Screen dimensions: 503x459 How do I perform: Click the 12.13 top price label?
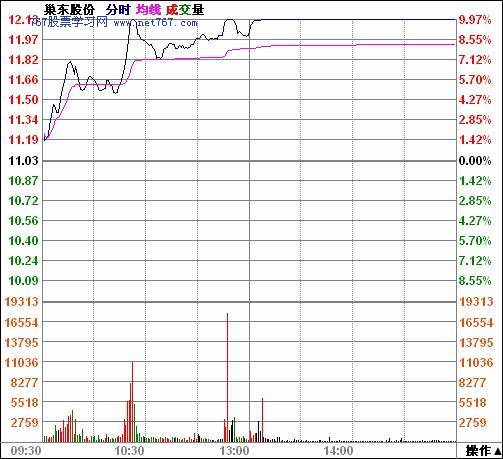click(x=23, y=20)
